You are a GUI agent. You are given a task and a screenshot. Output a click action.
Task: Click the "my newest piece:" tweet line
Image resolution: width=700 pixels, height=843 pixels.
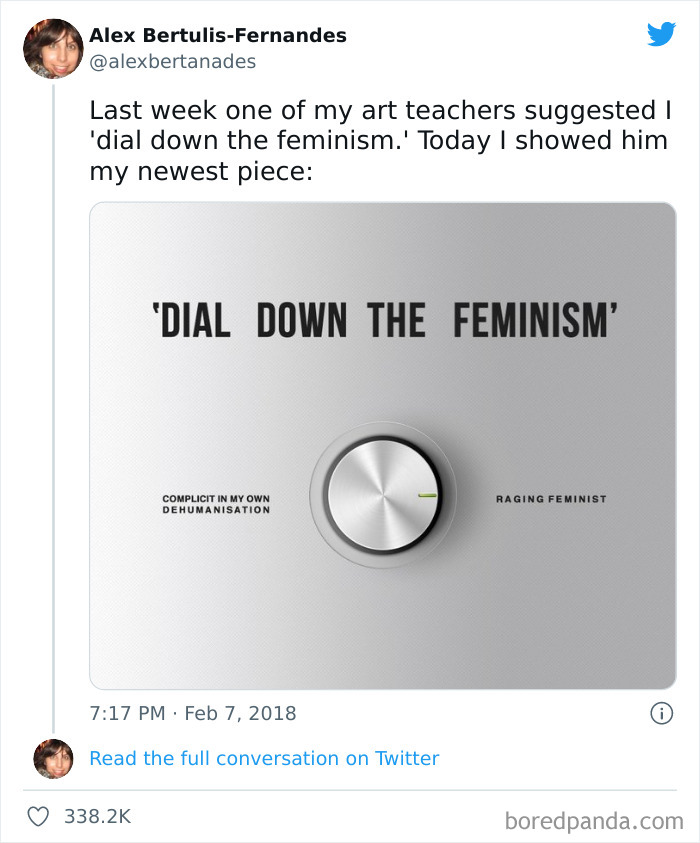click(201, 171)
